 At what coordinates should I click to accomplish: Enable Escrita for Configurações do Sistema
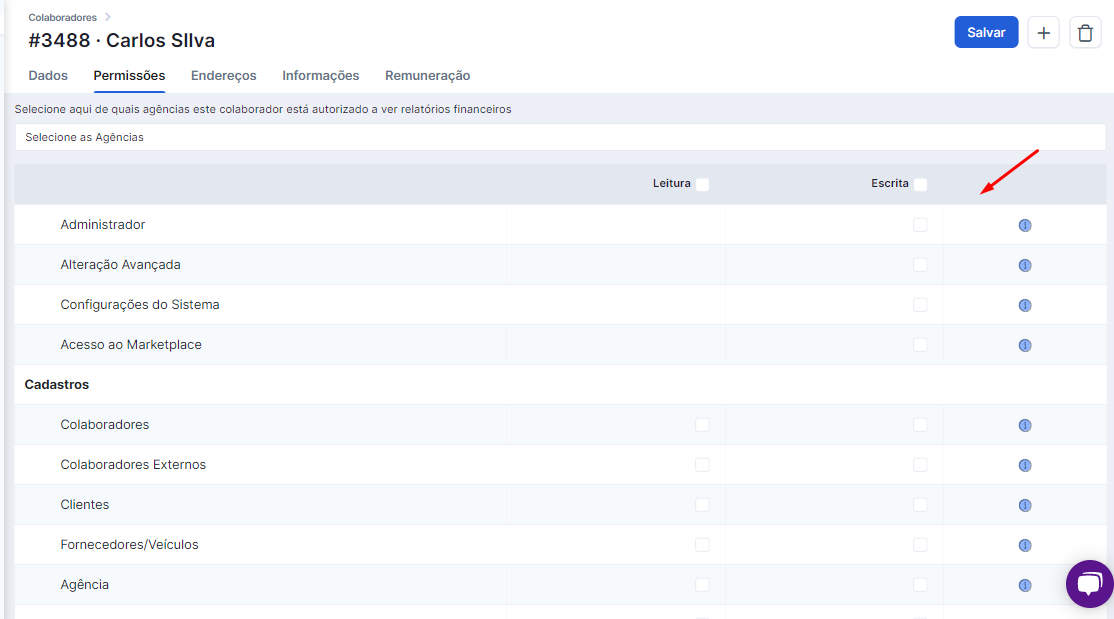920,305
